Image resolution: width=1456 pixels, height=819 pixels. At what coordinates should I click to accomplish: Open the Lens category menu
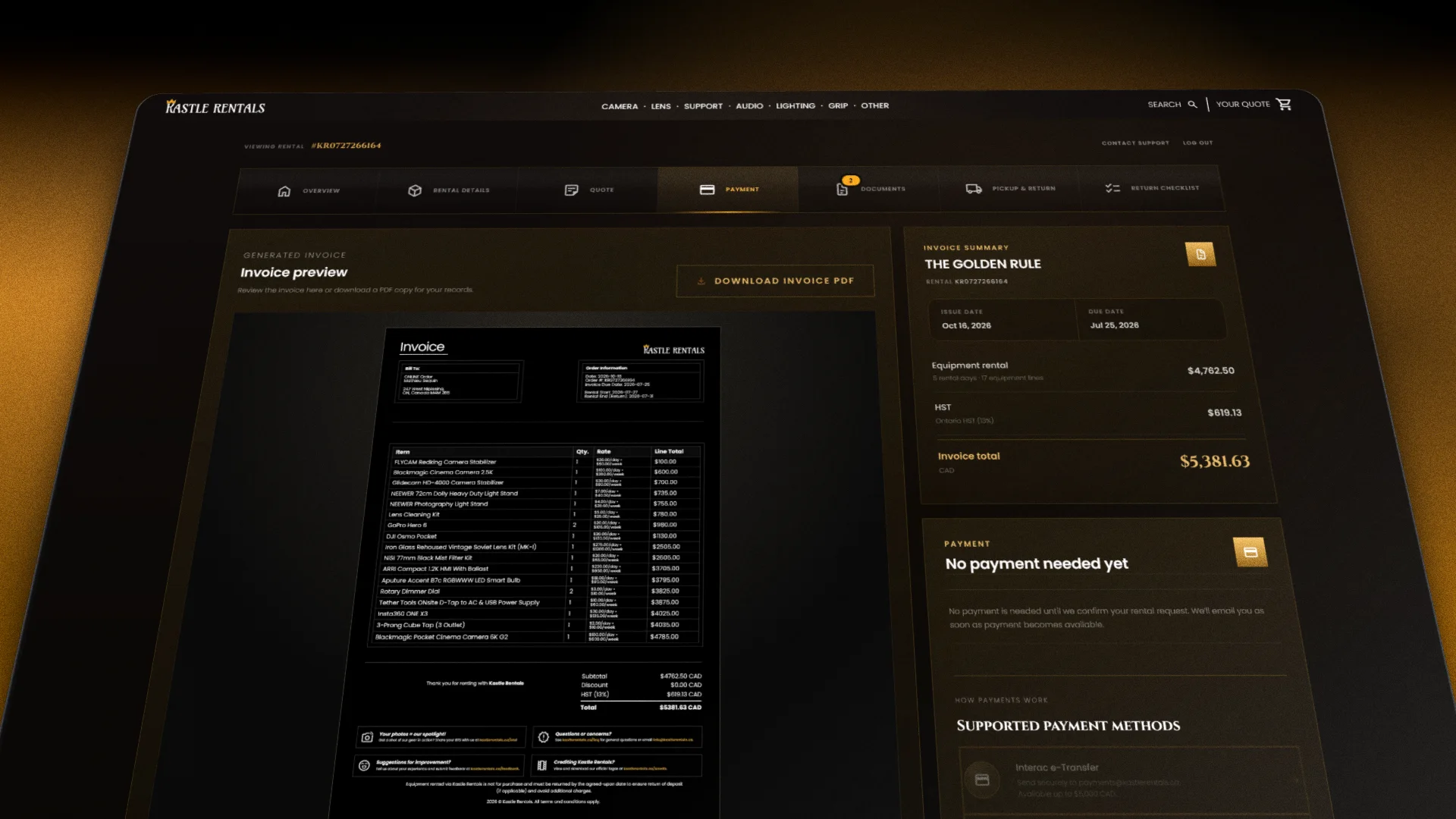coord(661,107)
